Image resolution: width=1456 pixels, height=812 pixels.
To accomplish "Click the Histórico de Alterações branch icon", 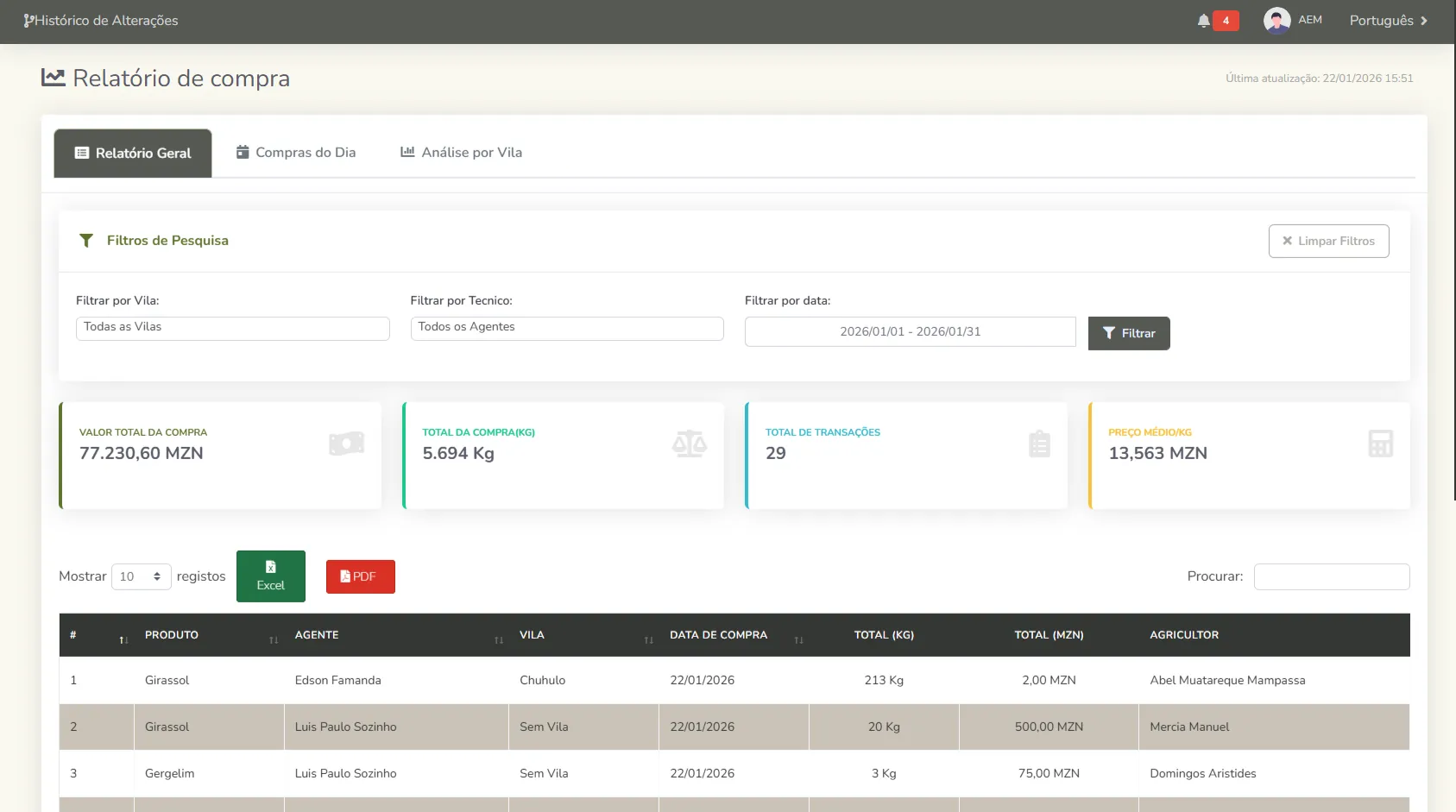I will [28, 21].
